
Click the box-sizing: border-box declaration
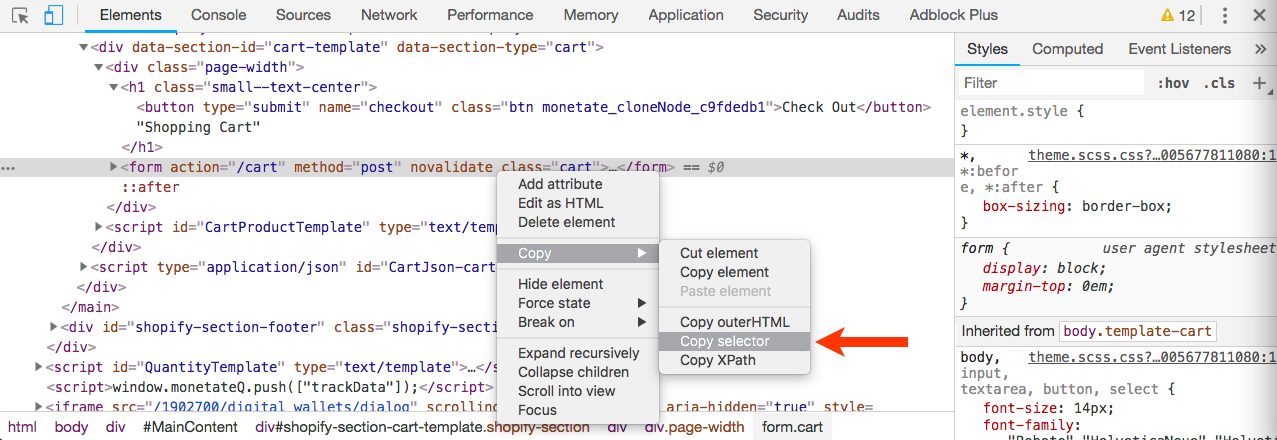pos(1077,207)
